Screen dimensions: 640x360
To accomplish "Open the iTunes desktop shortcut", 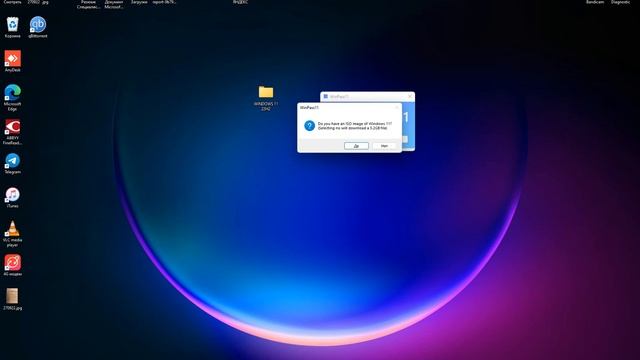I will [x=13, y=198].
